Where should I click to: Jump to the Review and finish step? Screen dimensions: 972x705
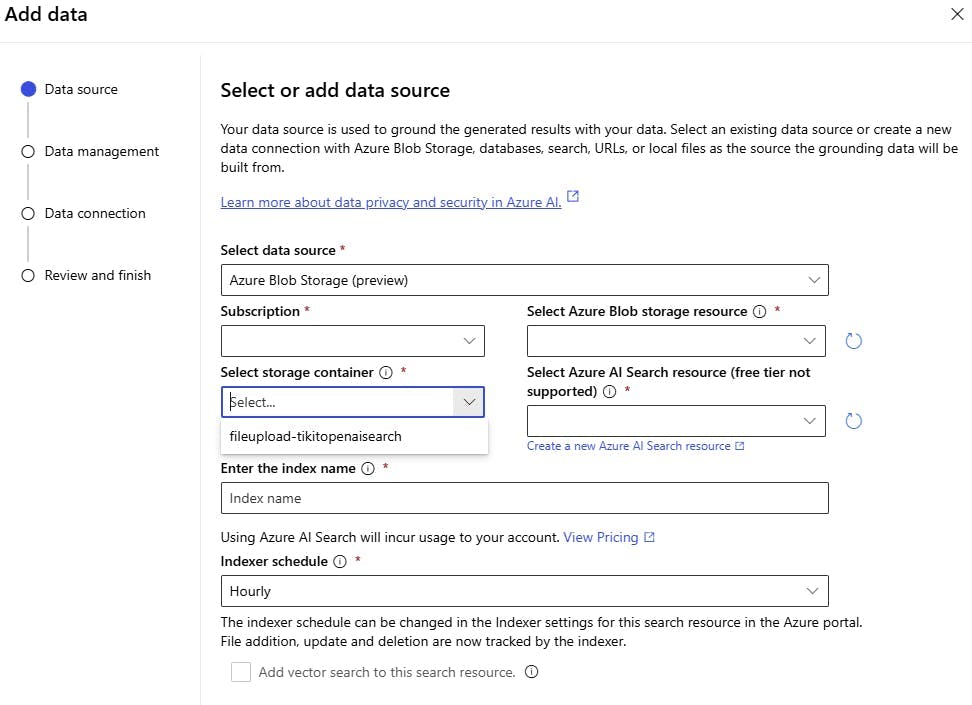coord(97,275)
